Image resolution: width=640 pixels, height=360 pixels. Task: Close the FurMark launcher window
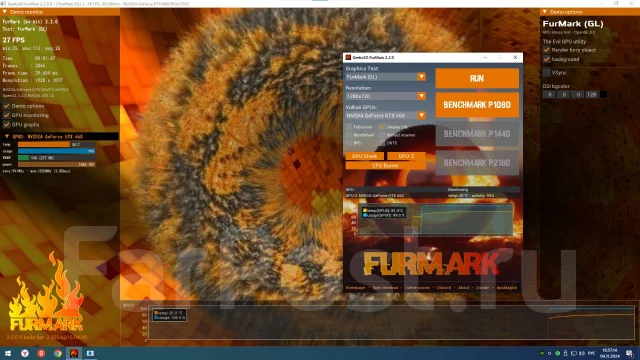tap(515, 58)
